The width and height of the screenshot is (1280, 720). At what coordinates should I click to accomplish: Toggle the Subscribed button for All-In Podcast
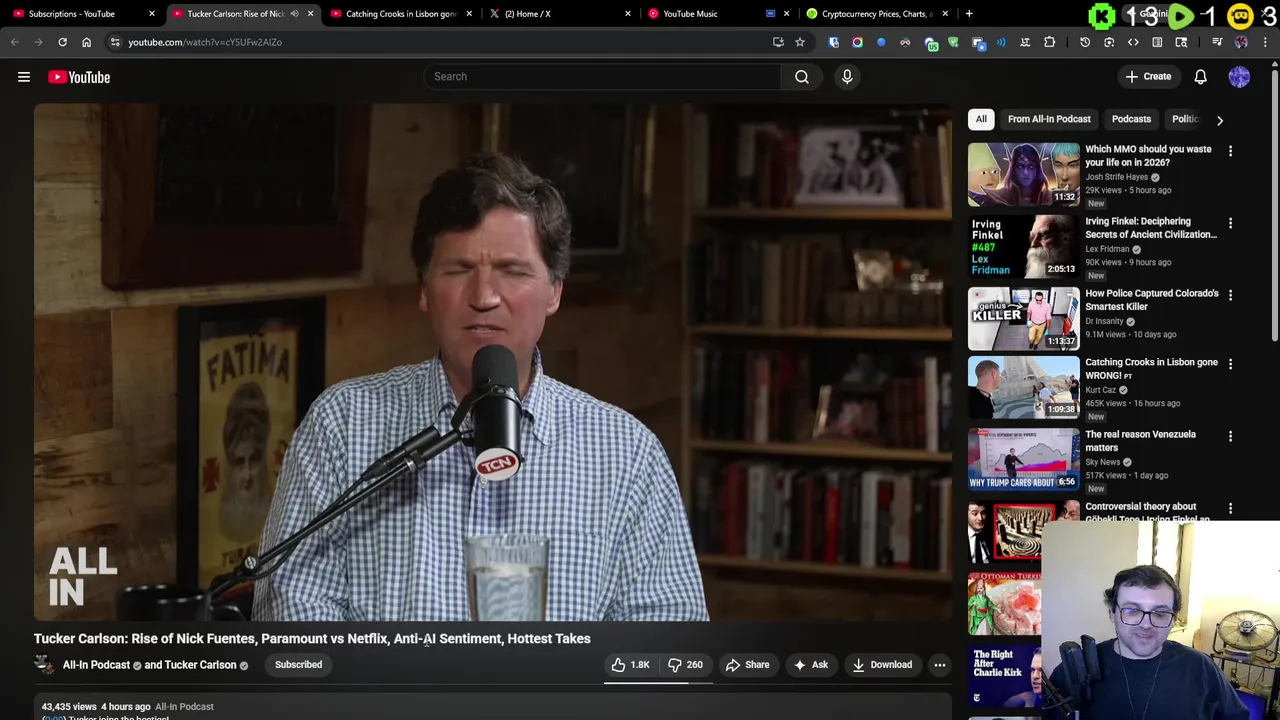298,665
